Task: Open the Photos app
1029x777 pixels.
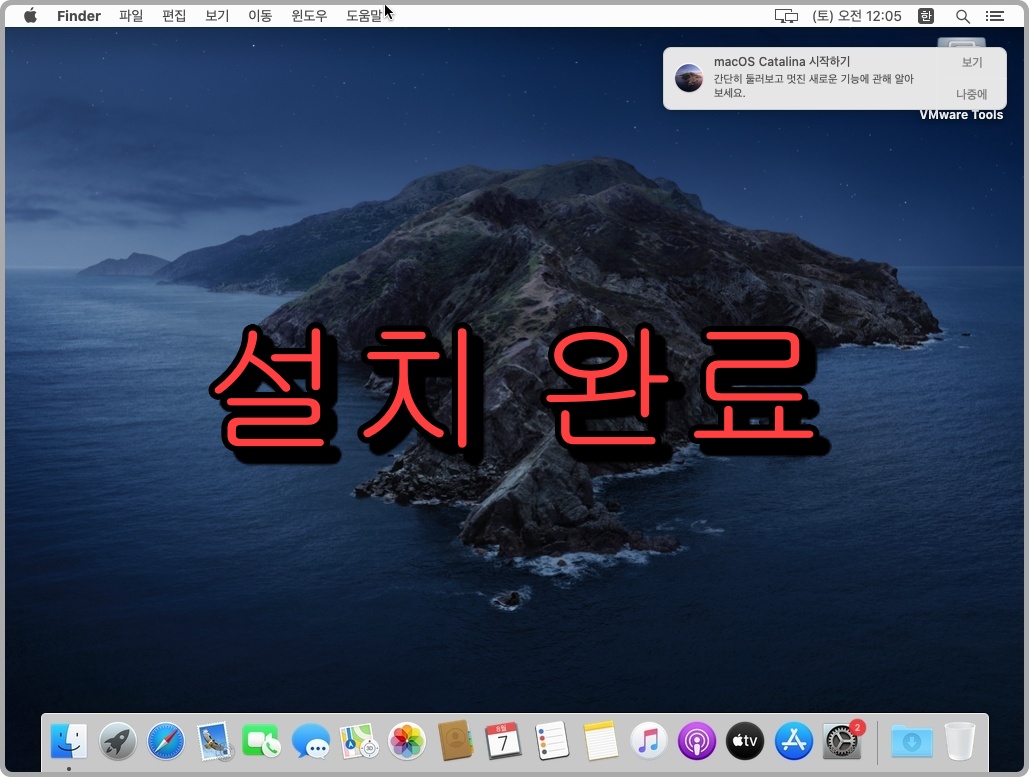Action: click(406, 741)
